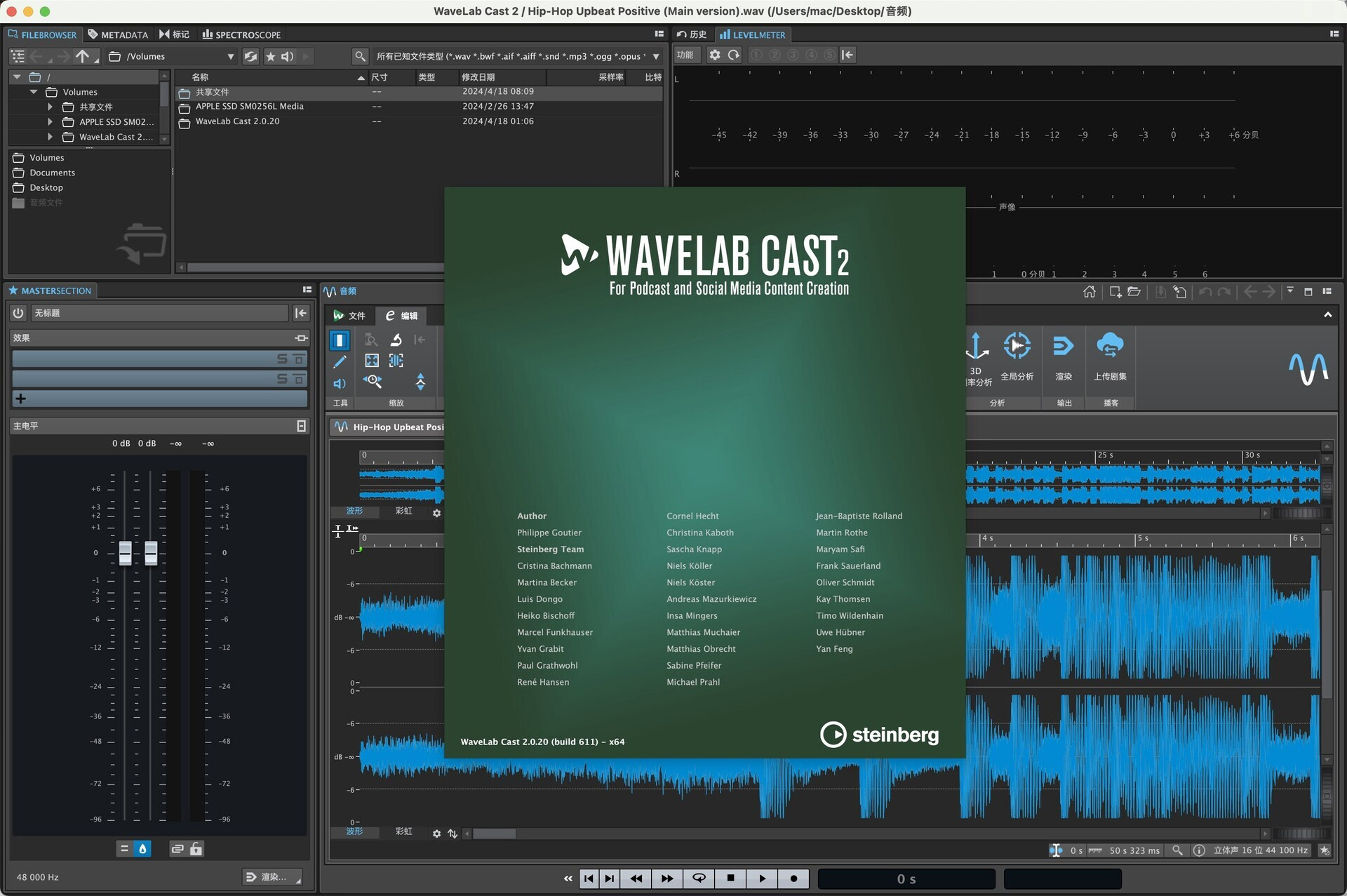Toggle solo on second effect slot
The image size is (1347, 896).
[x=282, y=378]
